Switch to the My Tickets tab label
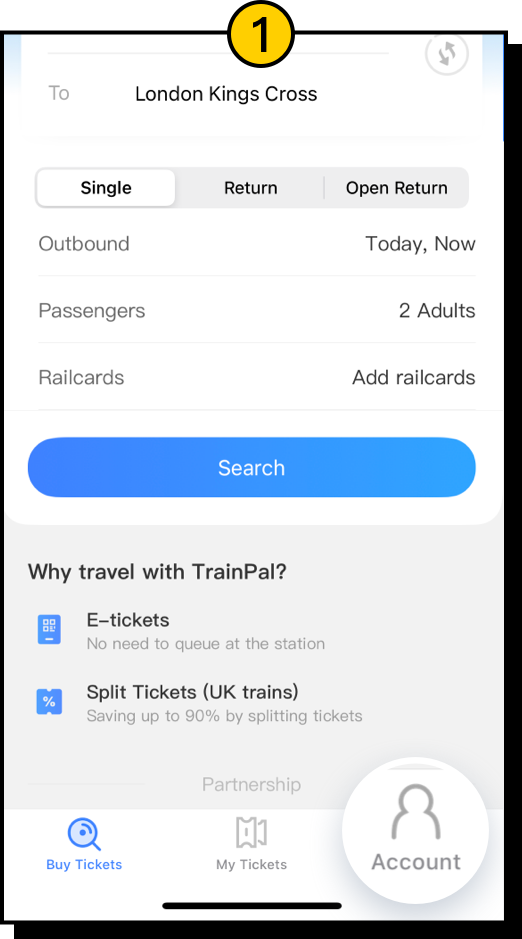 pos(251,864)
